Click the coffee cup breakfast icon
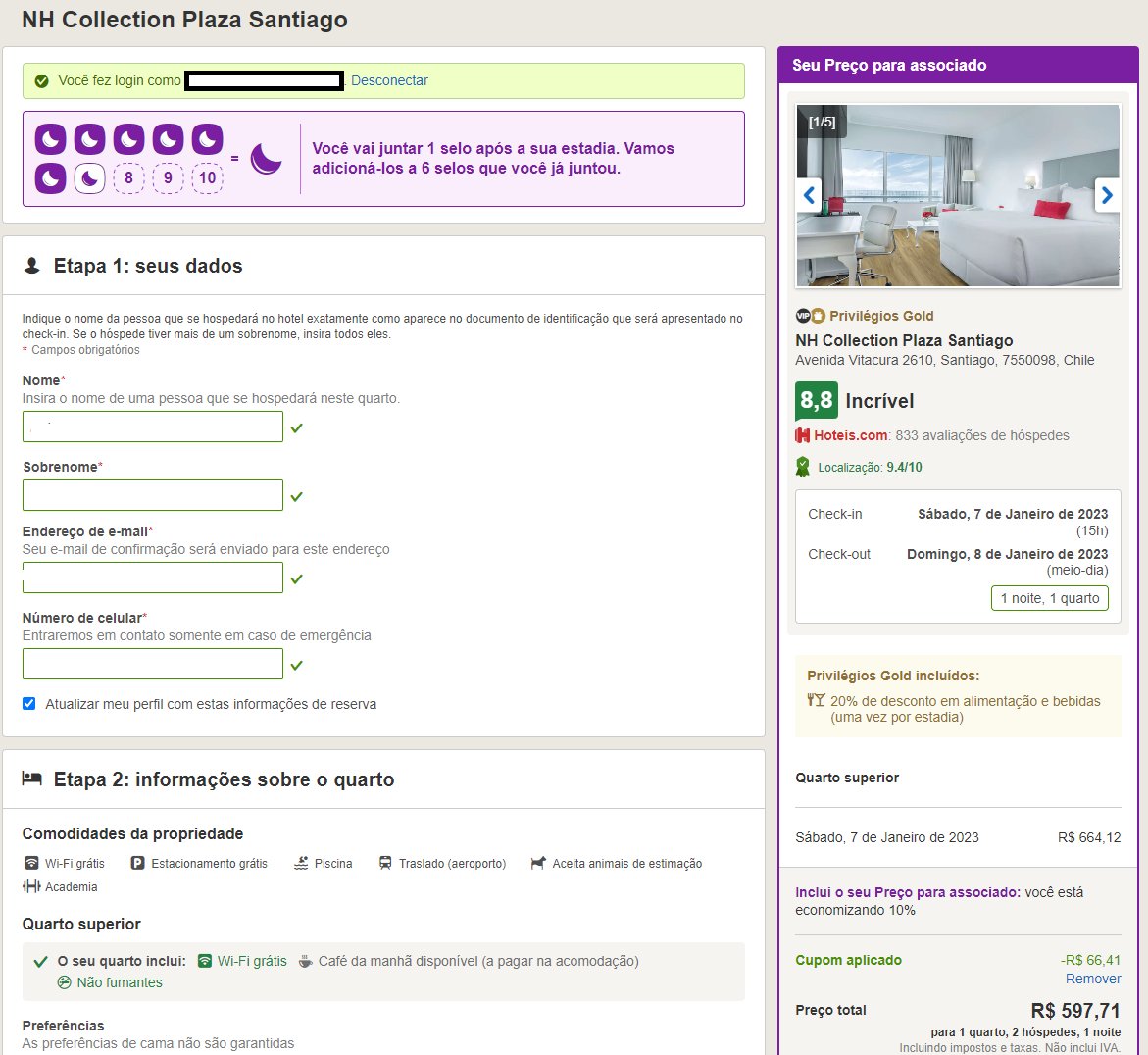1148x1055 pixels. tap(305, 961)
